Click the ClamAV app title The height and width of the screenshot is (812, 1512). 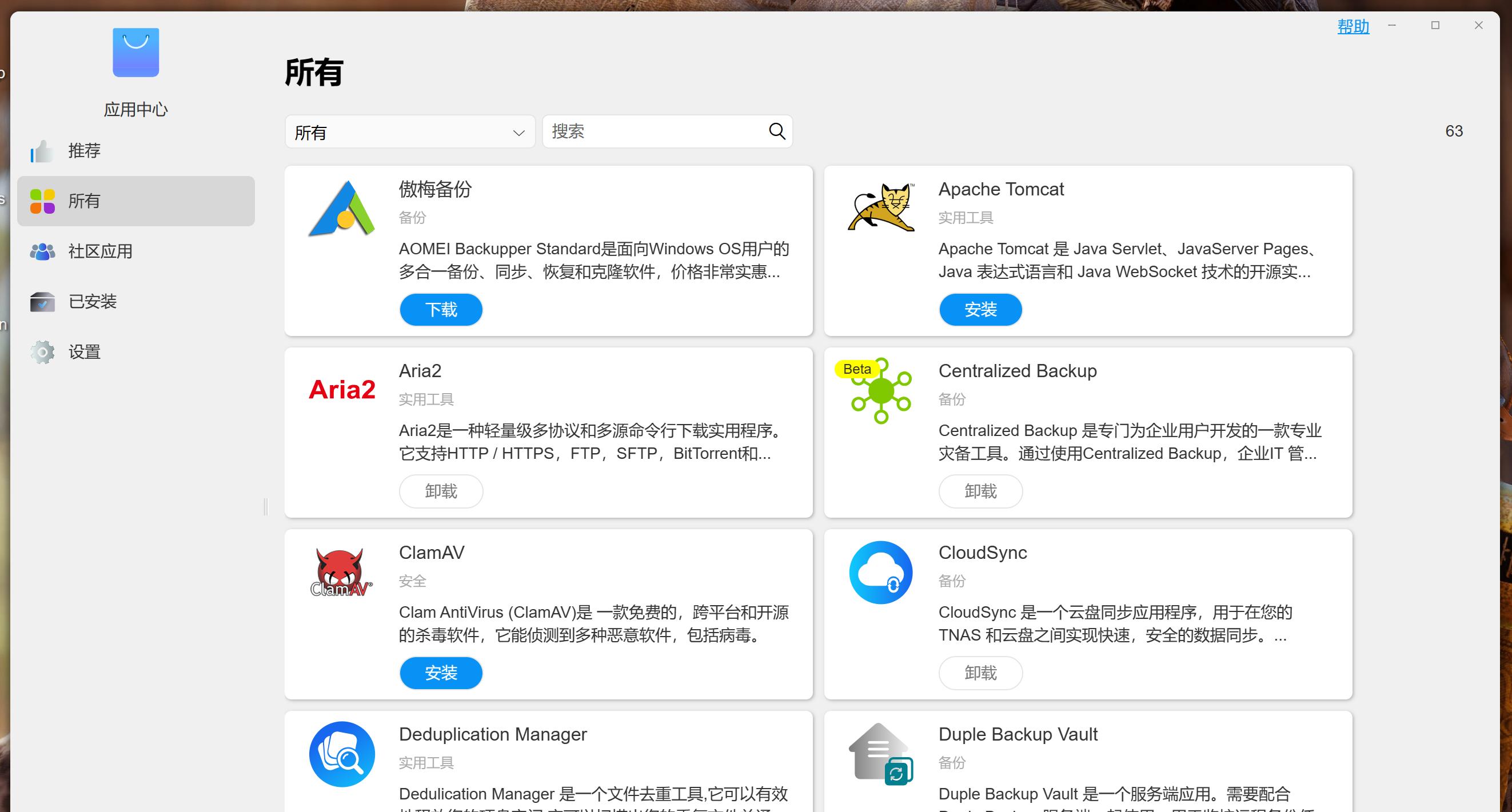[x=432, y=553]
